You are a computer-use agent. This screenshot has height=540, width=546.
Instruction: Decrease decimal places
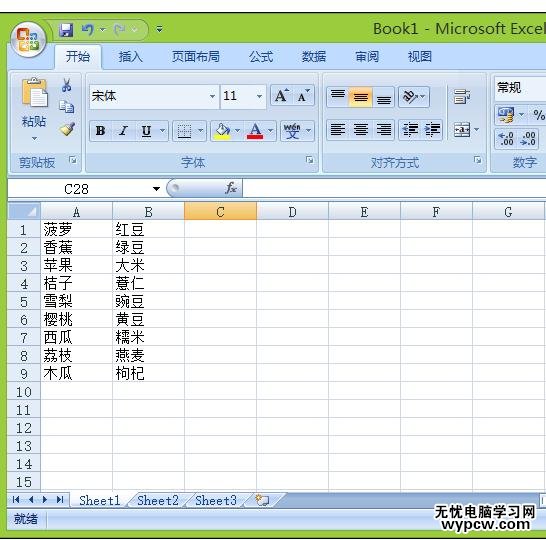[528, 139]
